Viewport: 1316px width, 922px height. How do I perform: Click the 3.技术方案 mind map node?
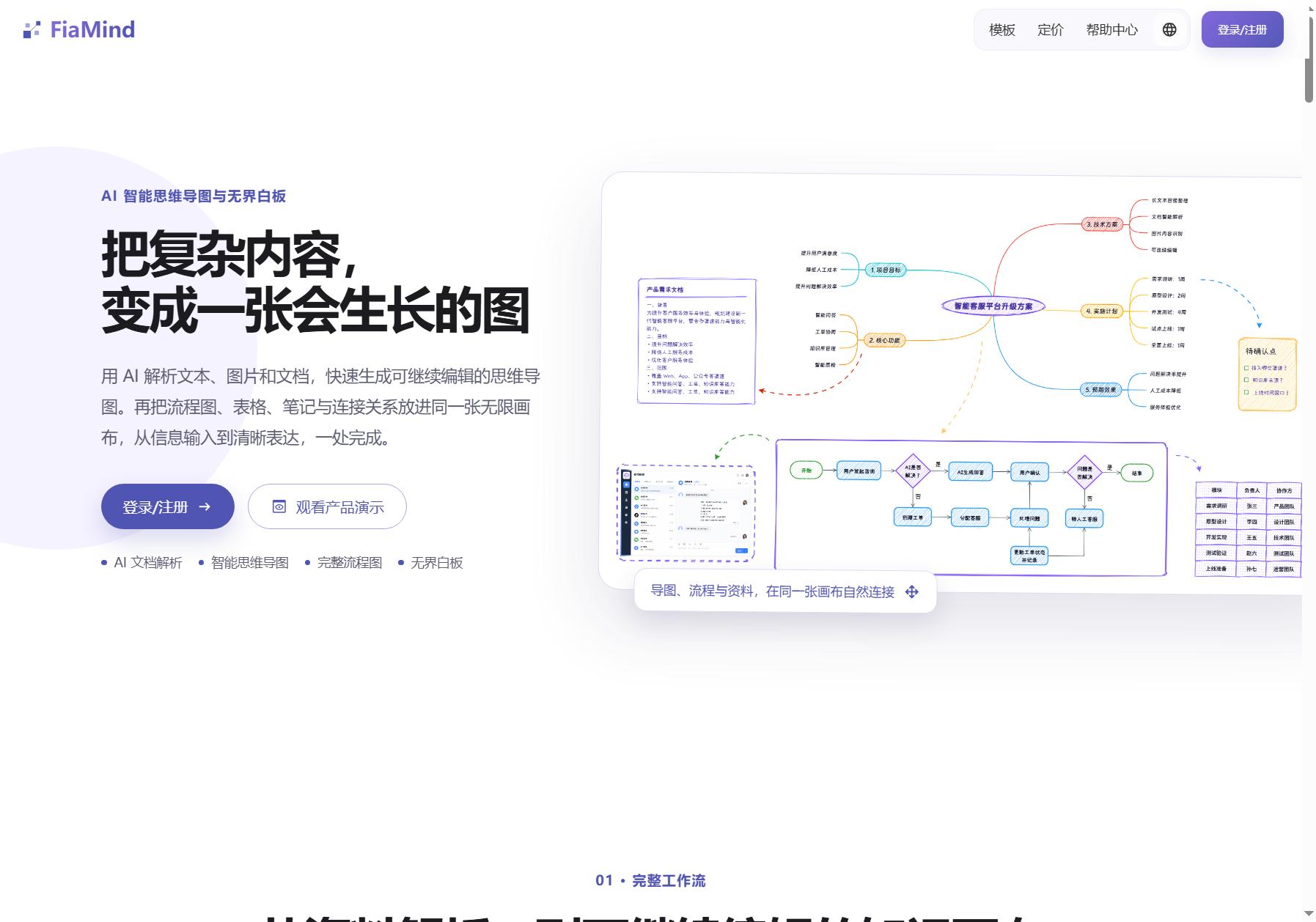pos(1102,224)
